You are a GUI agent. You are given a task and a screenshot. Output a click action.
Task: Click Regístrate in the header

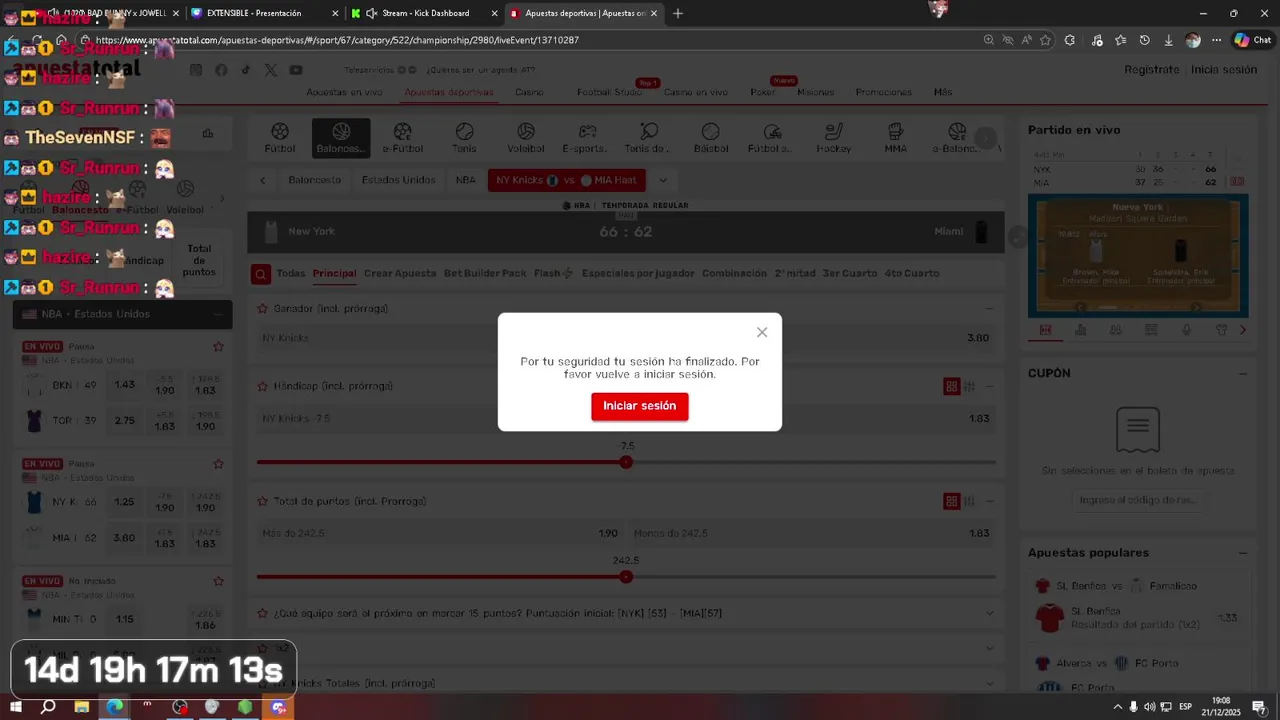tap(1152, 70)
